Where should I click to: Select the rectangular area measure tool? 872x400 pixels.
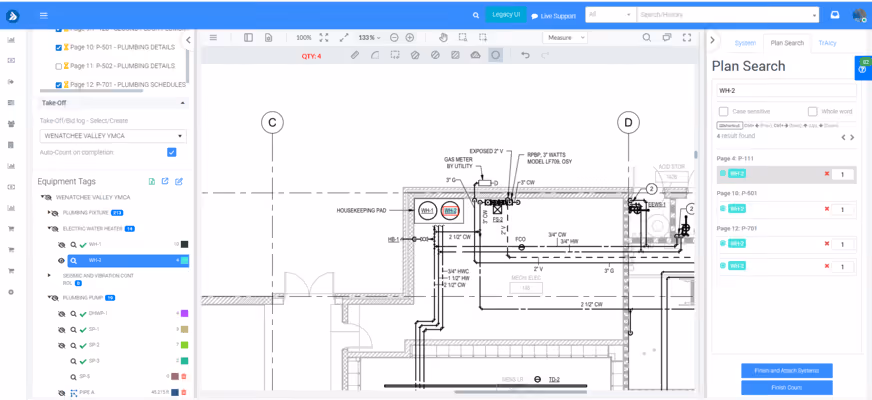395,55
